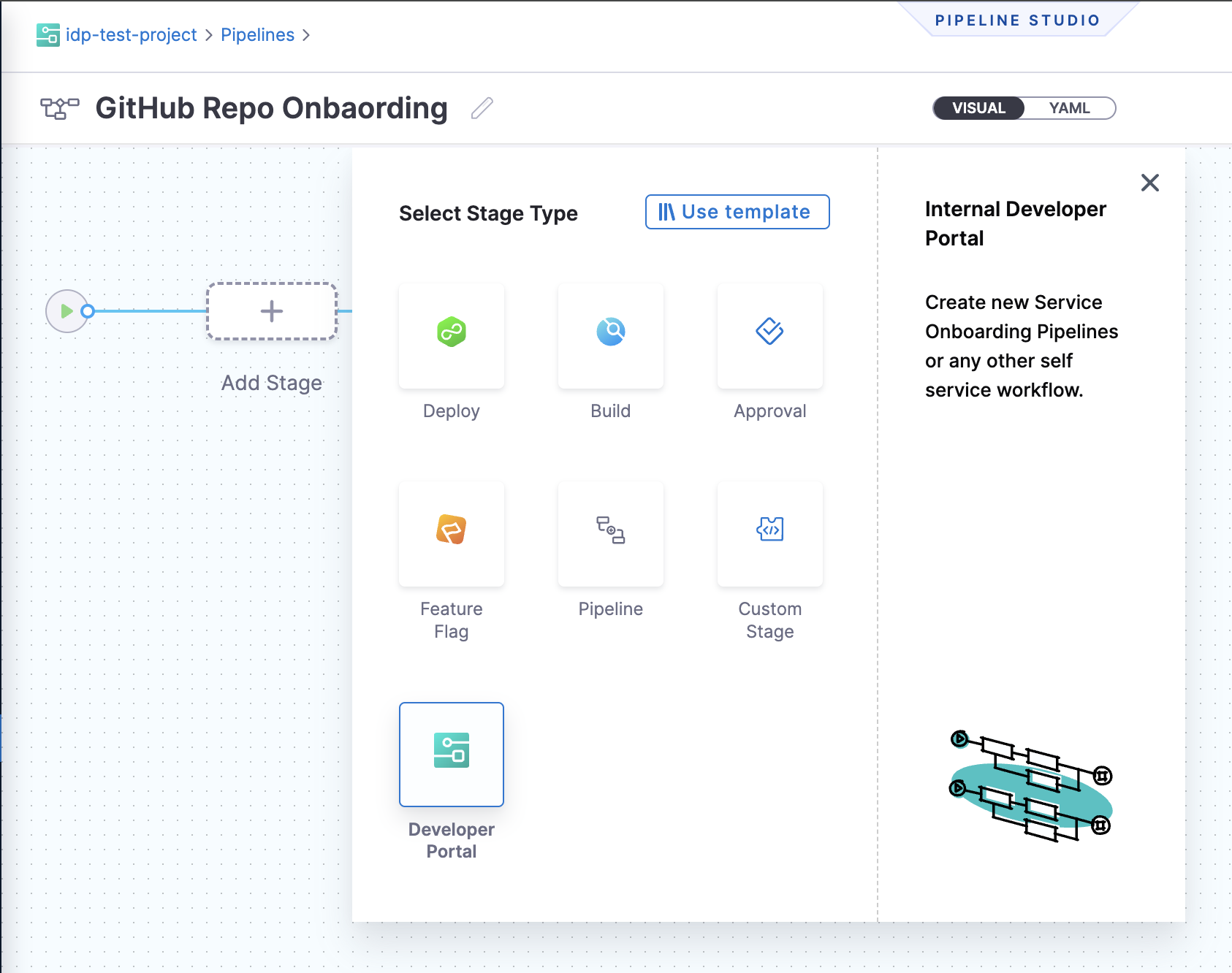The height and width of the screenshot is (973, 1232).
Task: Click the Add Stage plus box
Action: click(x=272, y=311)
